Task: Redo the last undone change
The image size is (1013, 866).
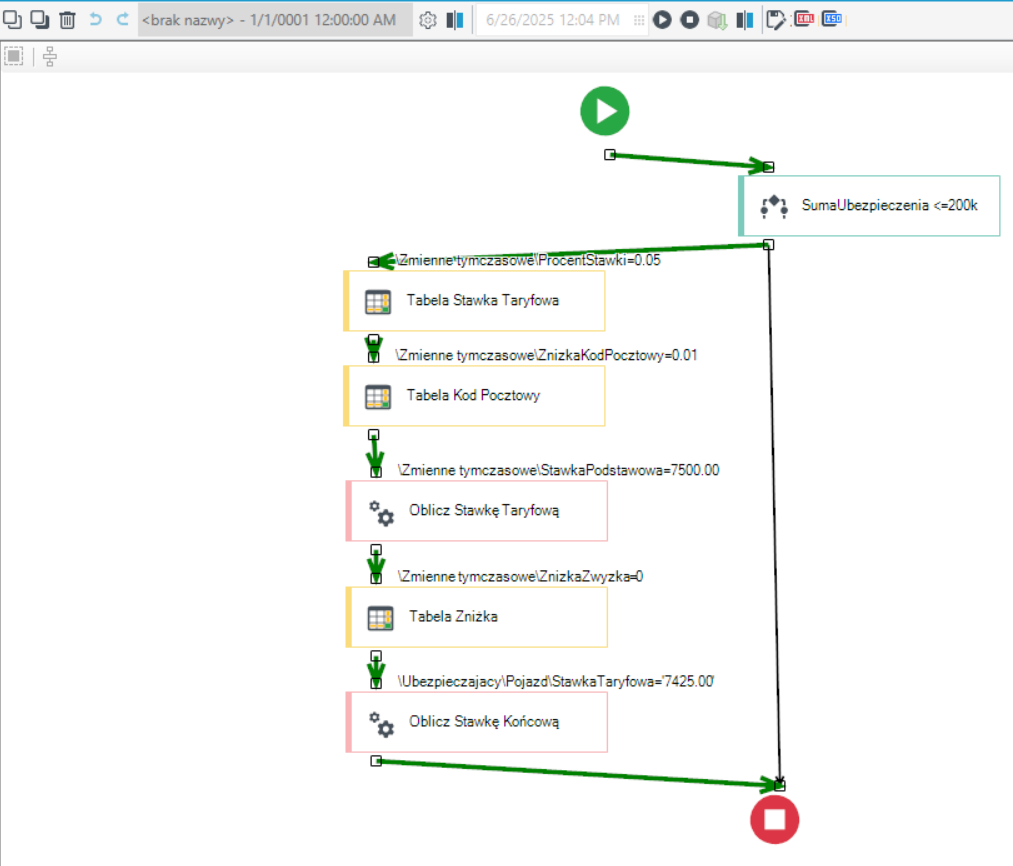Action: 123,19
